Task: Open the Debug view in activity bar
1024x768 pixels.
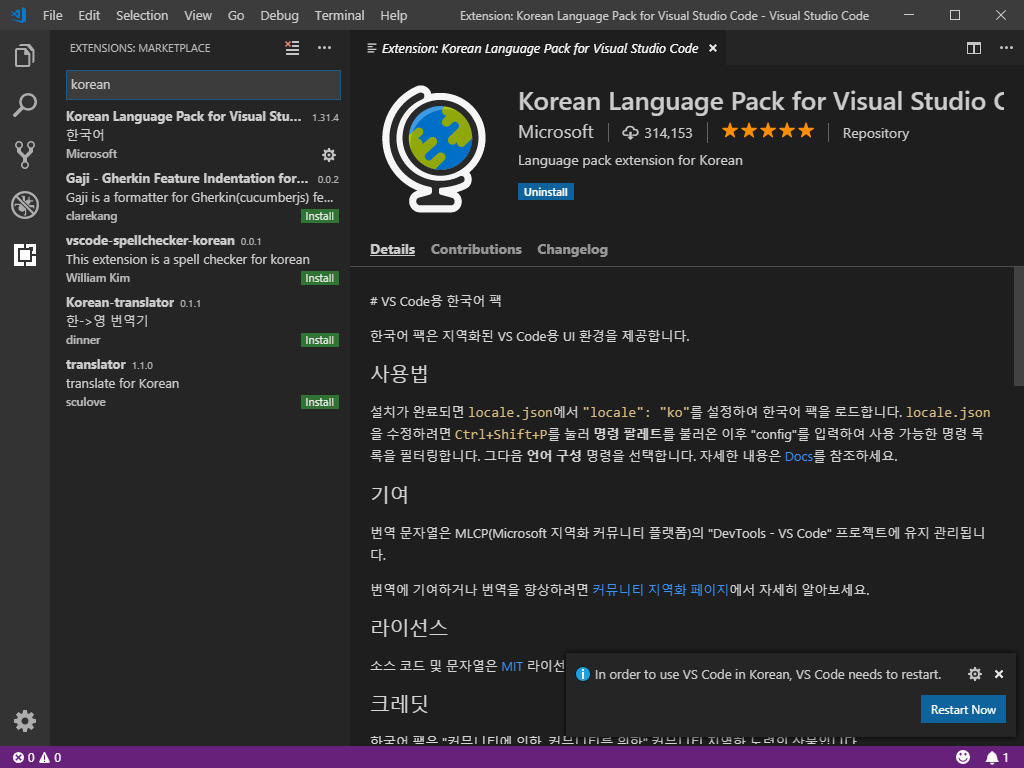Action: [25, 204]
